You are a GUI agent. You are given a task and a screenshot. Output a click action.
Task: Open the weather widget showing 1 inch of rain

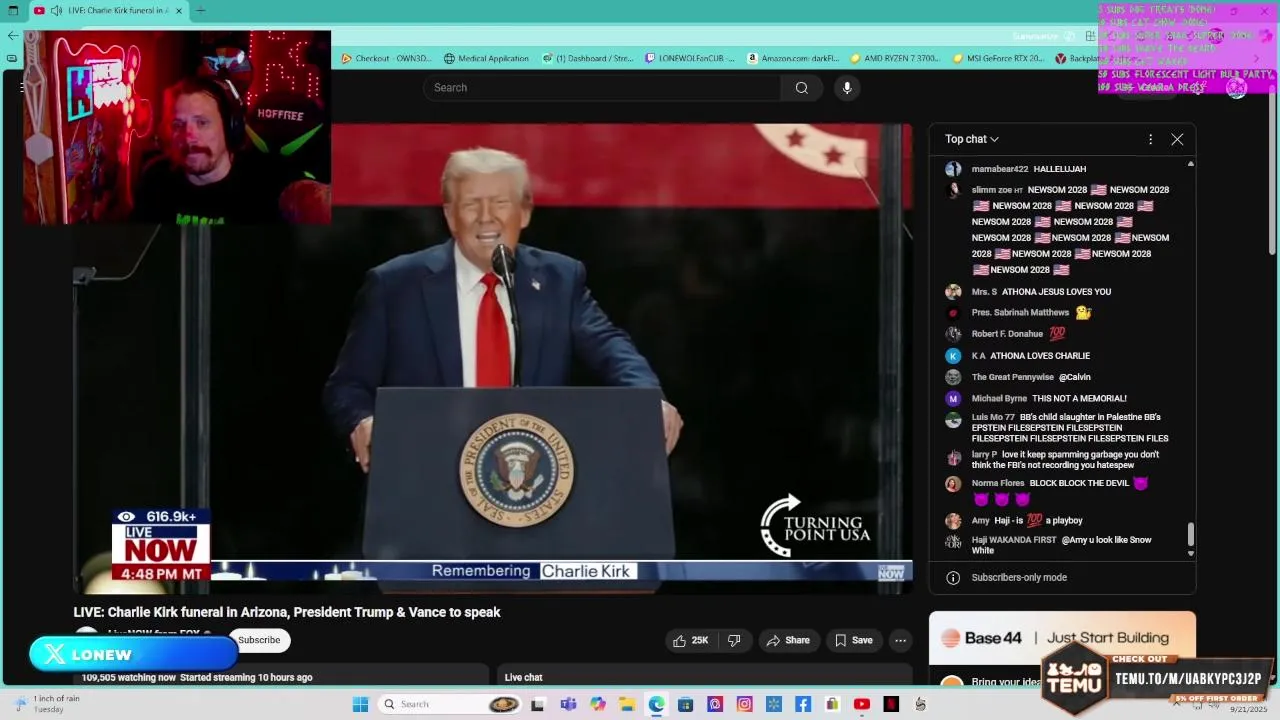(45, 704)
